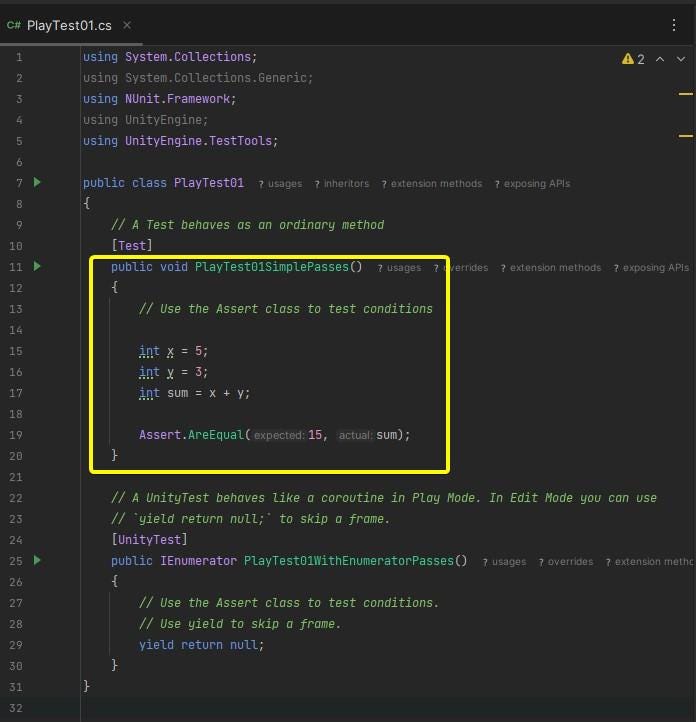696x722 pixels.
Task: Click 'int y = 3;' declaration
Action: click(x=174, y=372)
